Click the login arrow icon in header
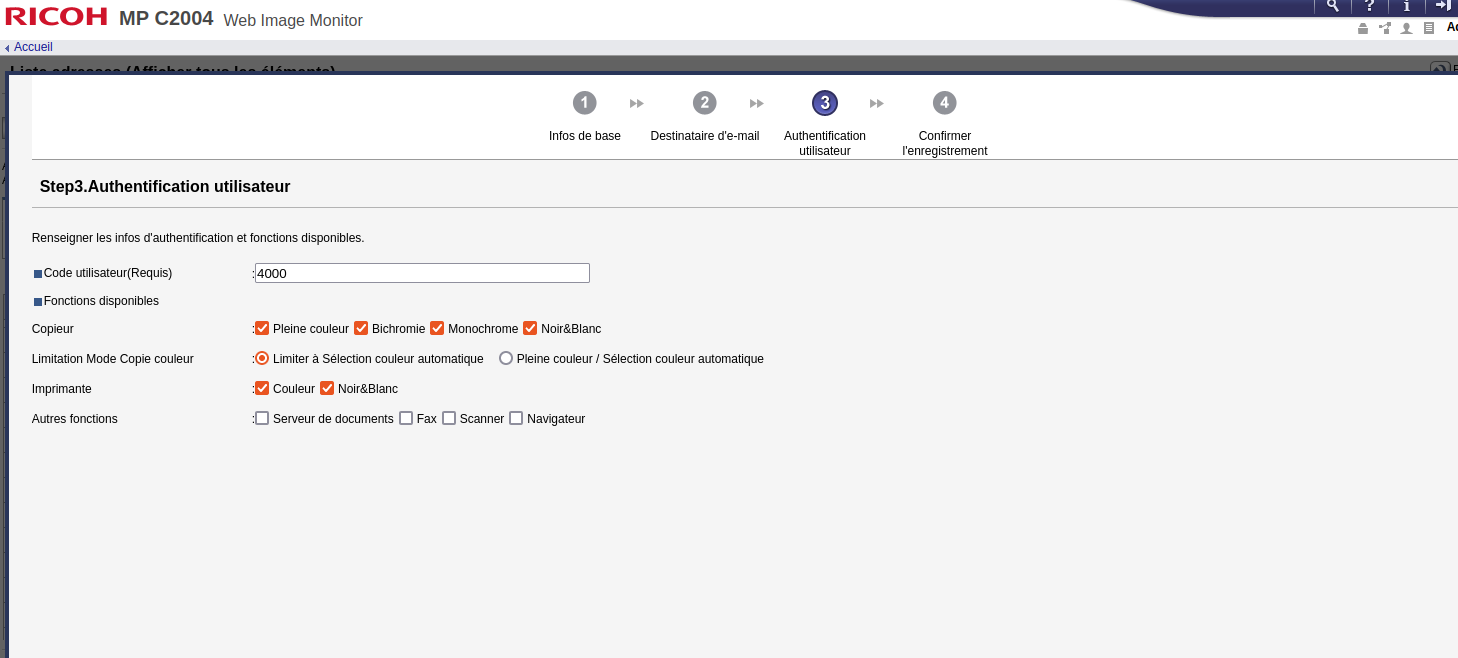Image resolution: width=1458 pixels, height=658 pixels. click(x=1443, y=6)
